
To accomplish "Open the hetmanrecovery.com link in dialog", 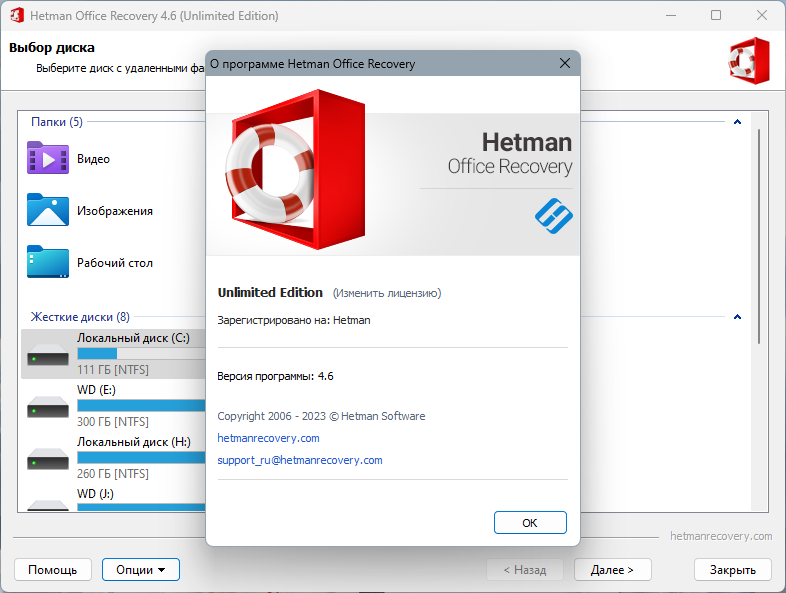I will [x=268, y=438].
